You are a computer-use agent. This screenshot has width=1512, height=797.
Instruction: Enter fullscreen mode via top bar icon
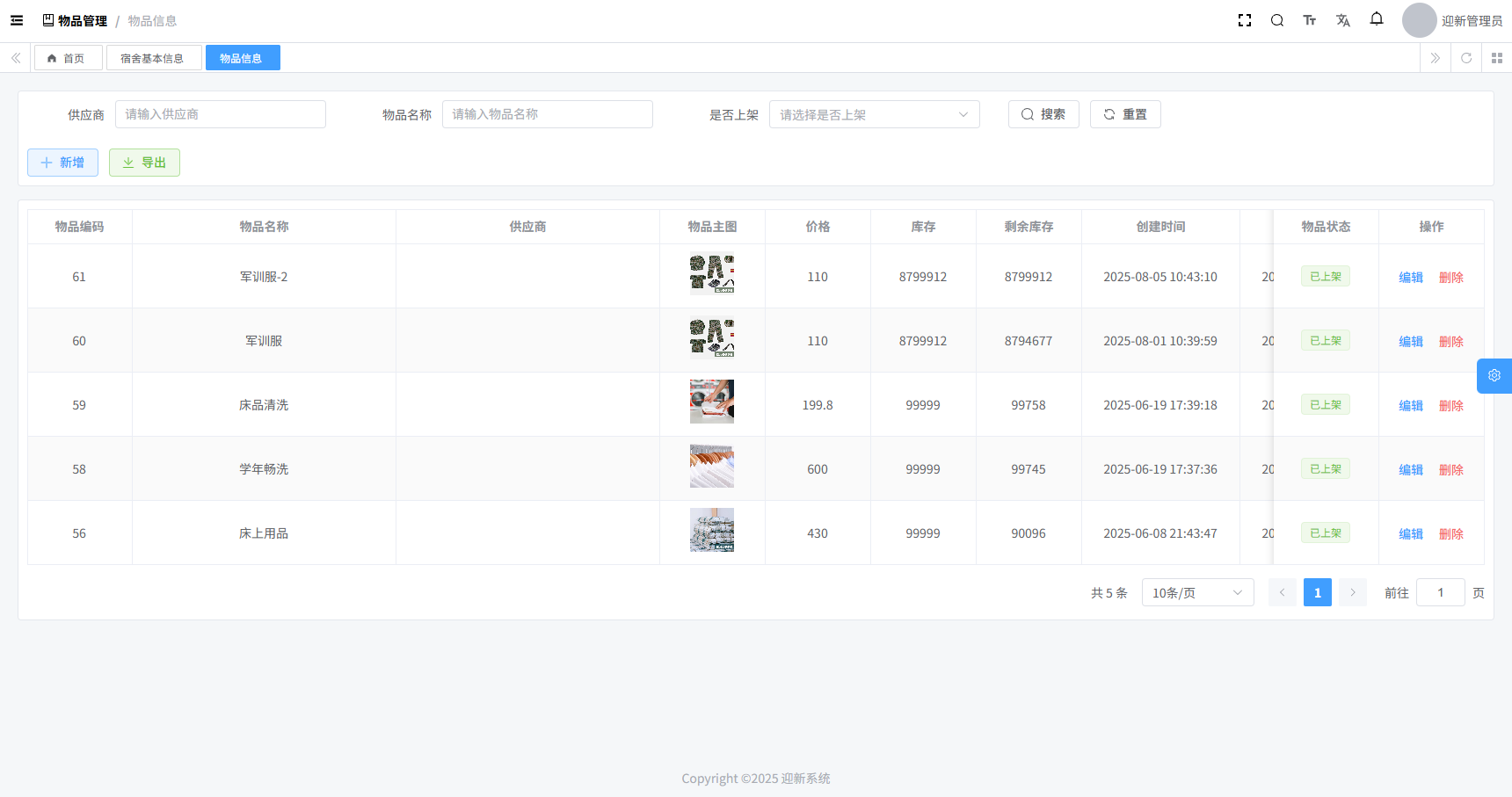tap(1244, 20)
